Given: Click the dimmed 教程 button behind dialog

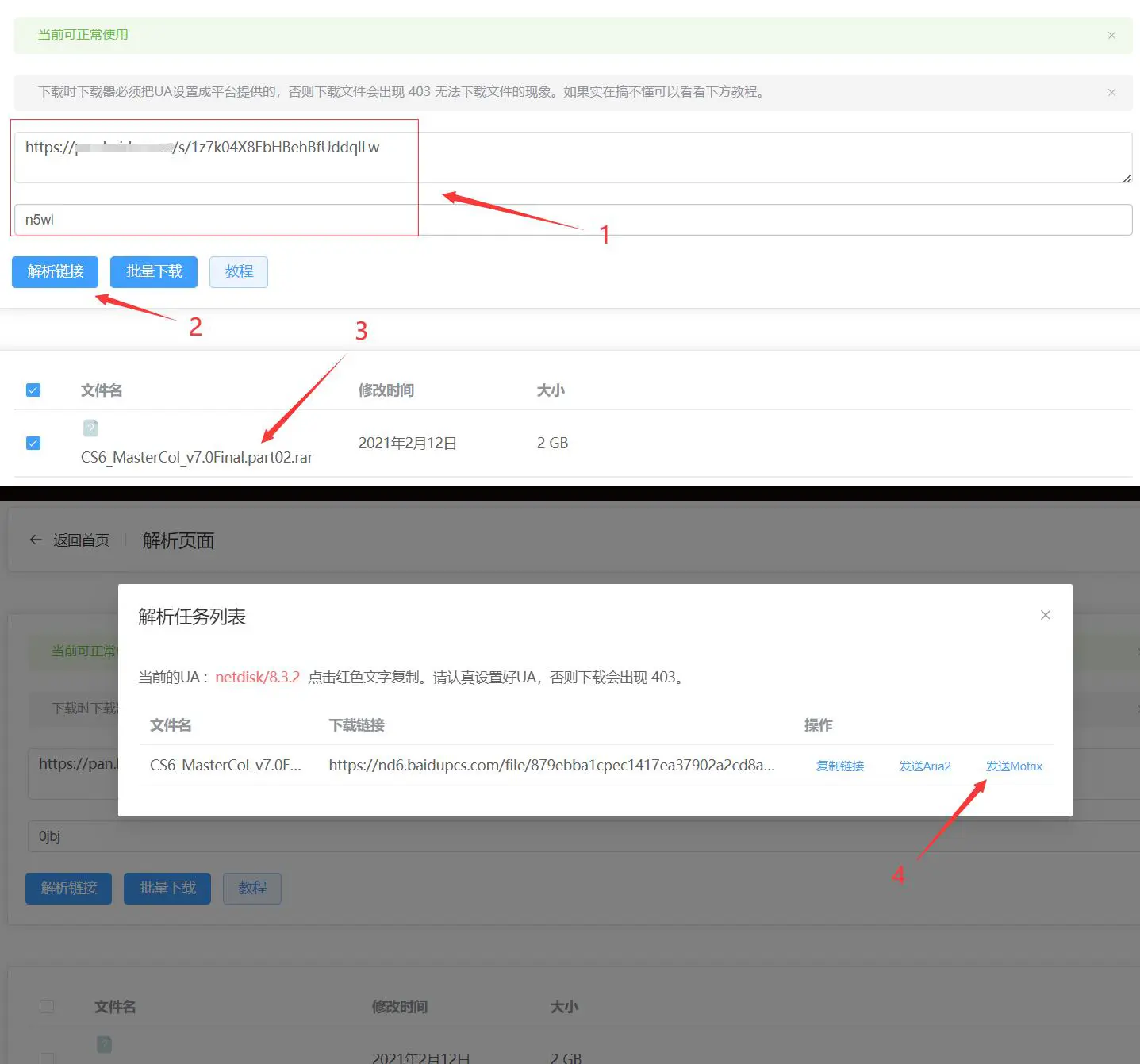Looking at the screenshot, I should pos(252,888).
